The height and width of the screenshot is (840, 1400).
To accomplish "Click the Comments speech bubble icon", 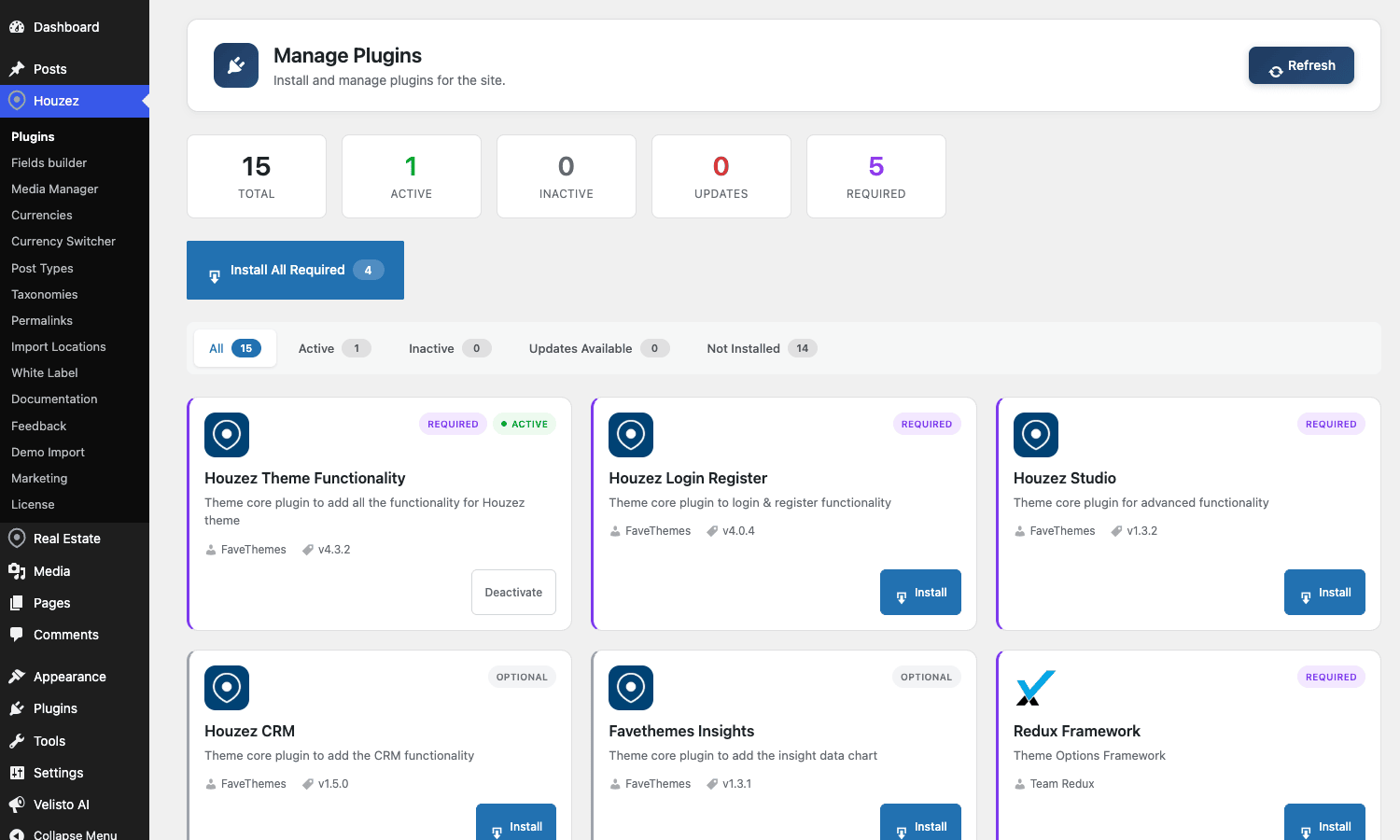I will (17, 635).
